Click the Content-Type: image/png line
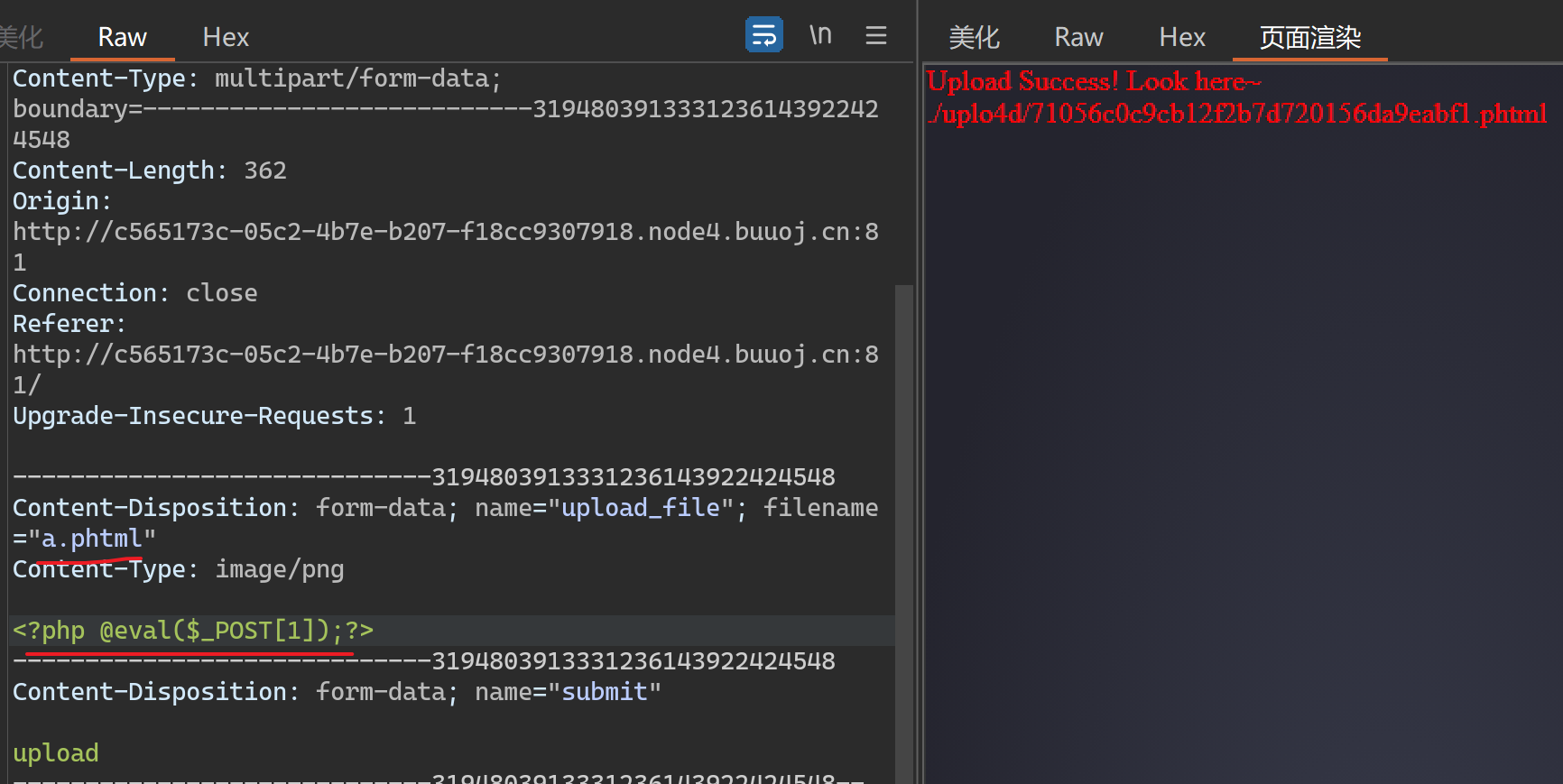 pyautogui.click(x=179, y=569)
